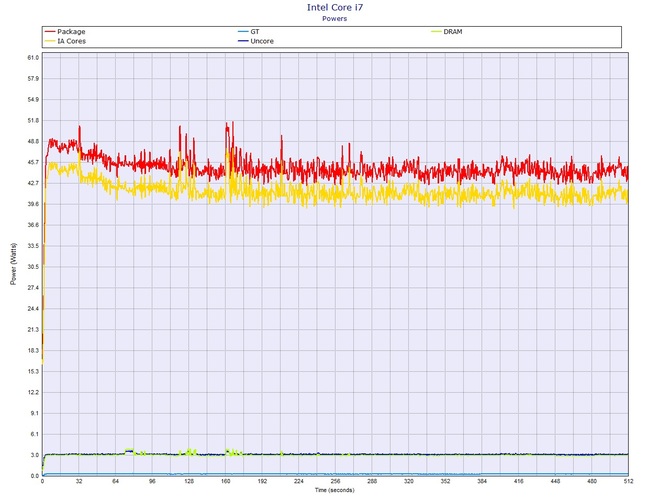
Task: Click the 224 x-axis time label
Action: 299,481
